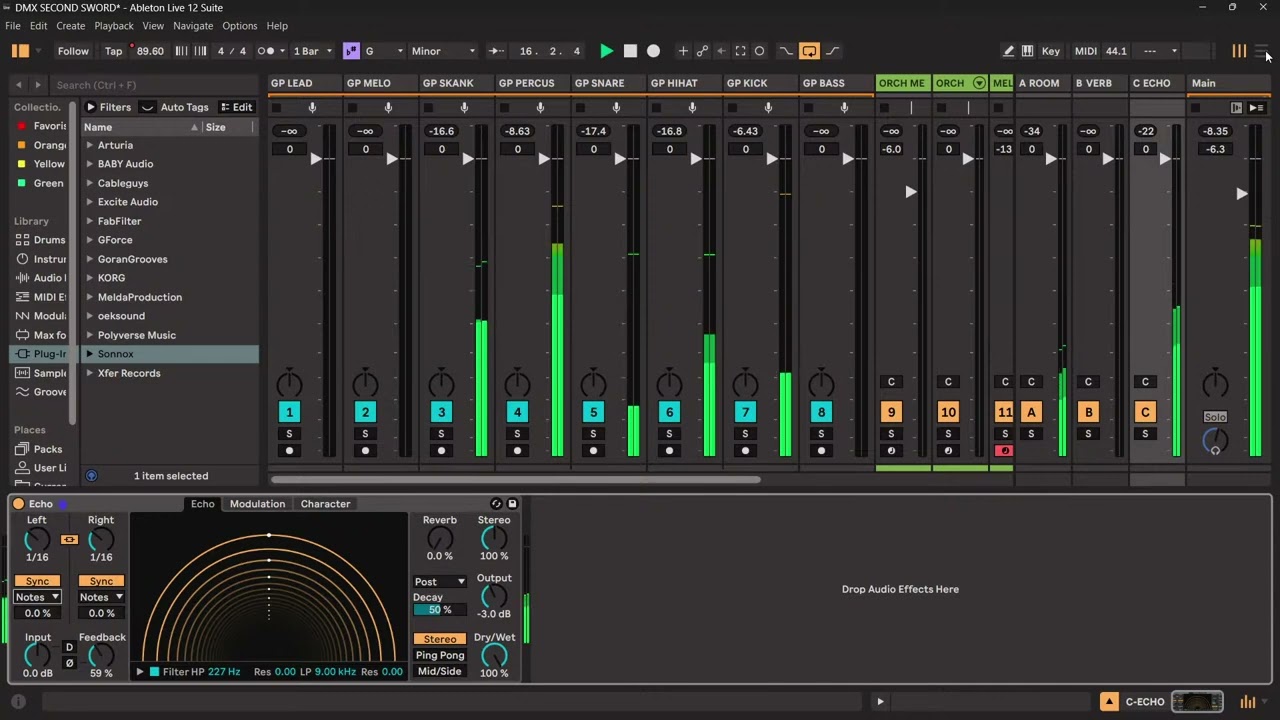Toggle track 1 activator button
The image size is (1280, 720).
(x=289, y=412)
